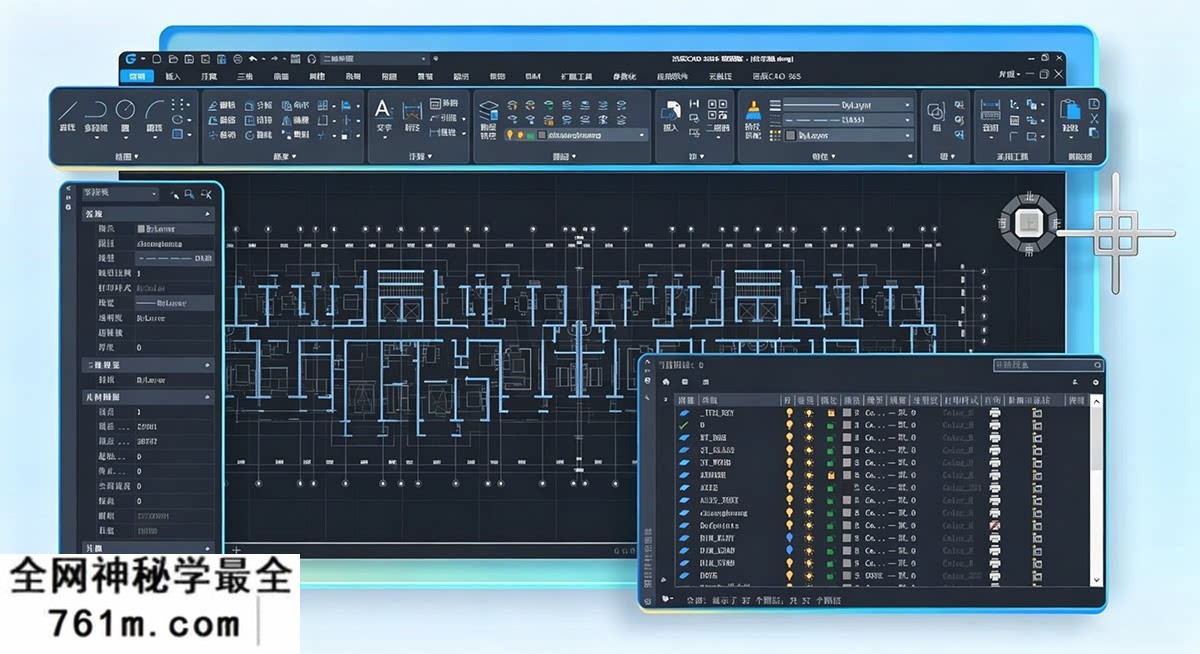Click the settings gear in layer manager toolbar

pos(1095,382)
